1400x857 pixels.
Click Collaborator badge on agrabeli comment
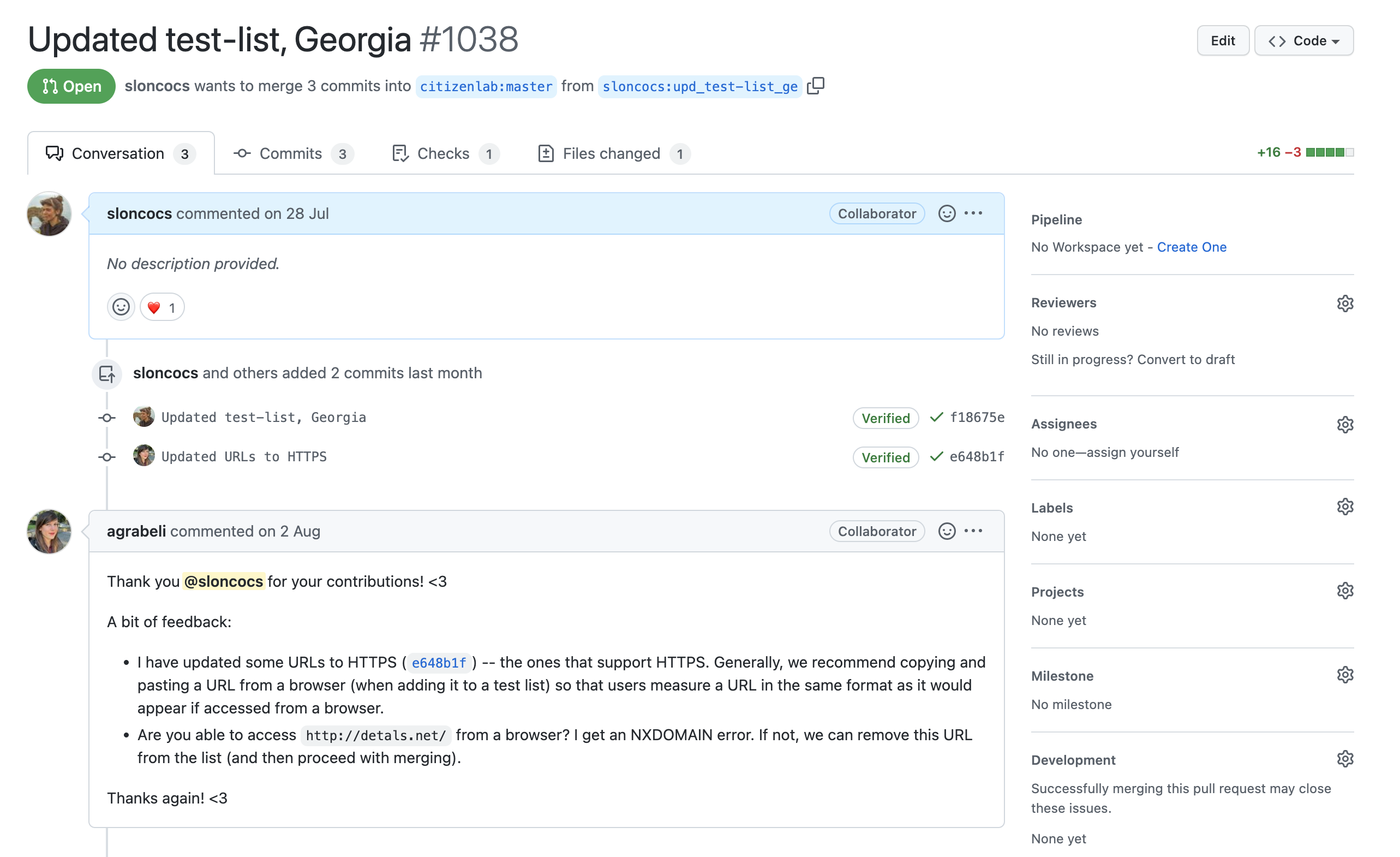pyautogui.click(x=877, y=531)
